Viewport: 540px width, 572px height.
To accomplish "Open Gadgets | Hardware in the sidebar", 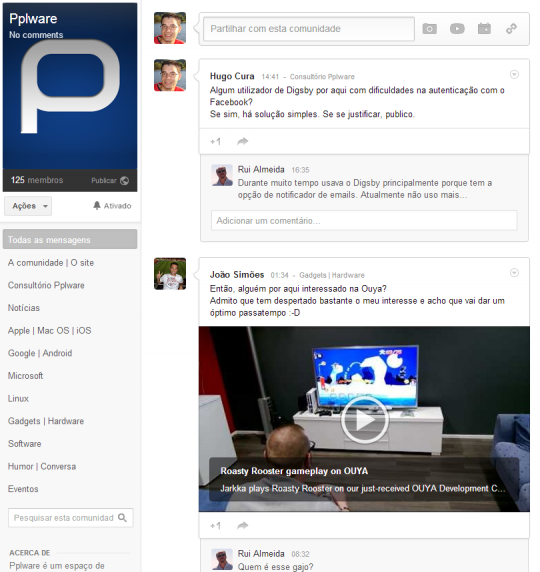I will coord(46,421).
